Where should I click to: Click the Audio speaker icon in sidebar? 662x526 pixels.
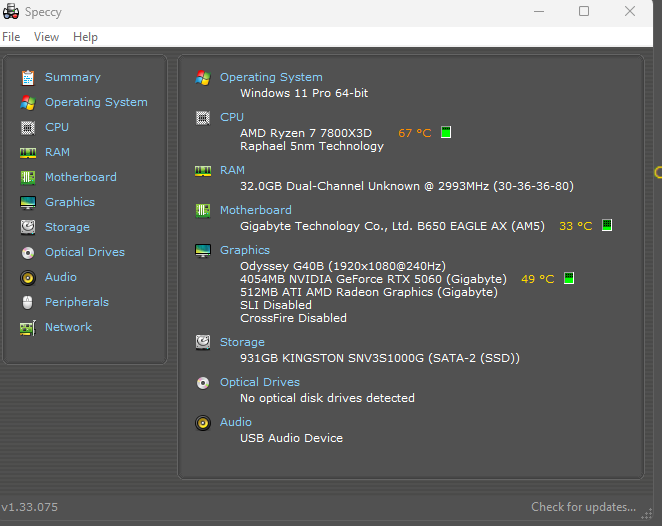click(28, 278)
